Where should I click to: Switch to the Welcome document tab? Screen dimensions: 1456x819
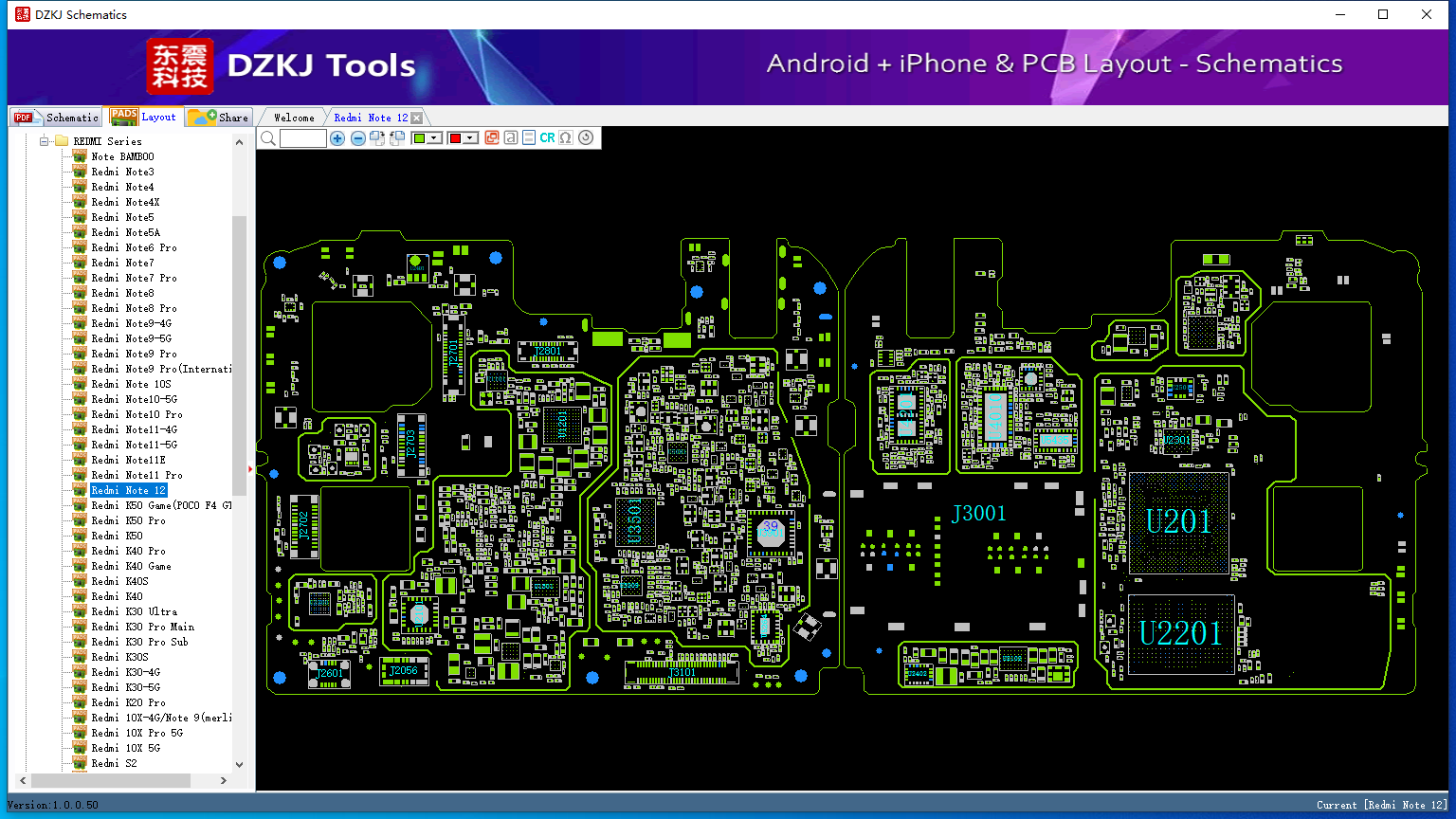pyautogui.click(x=294, y=118)
